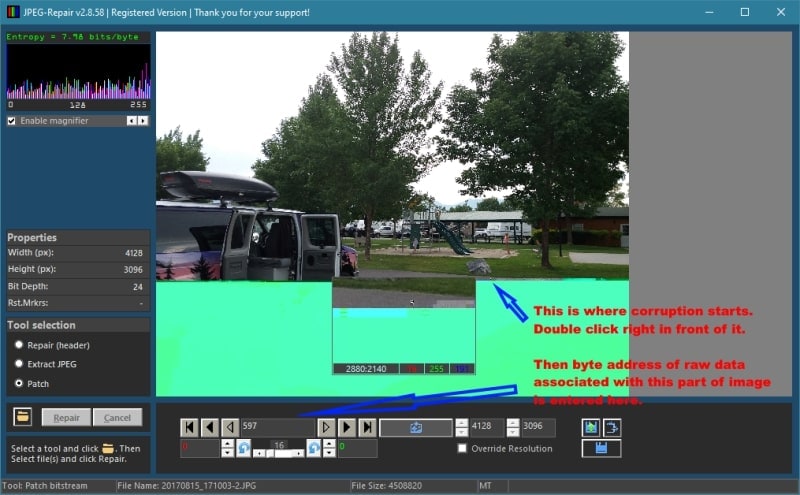Click the outlined right arrow fine-step button
The height and width of the screenshot is (495, 800).
[326, 427]
